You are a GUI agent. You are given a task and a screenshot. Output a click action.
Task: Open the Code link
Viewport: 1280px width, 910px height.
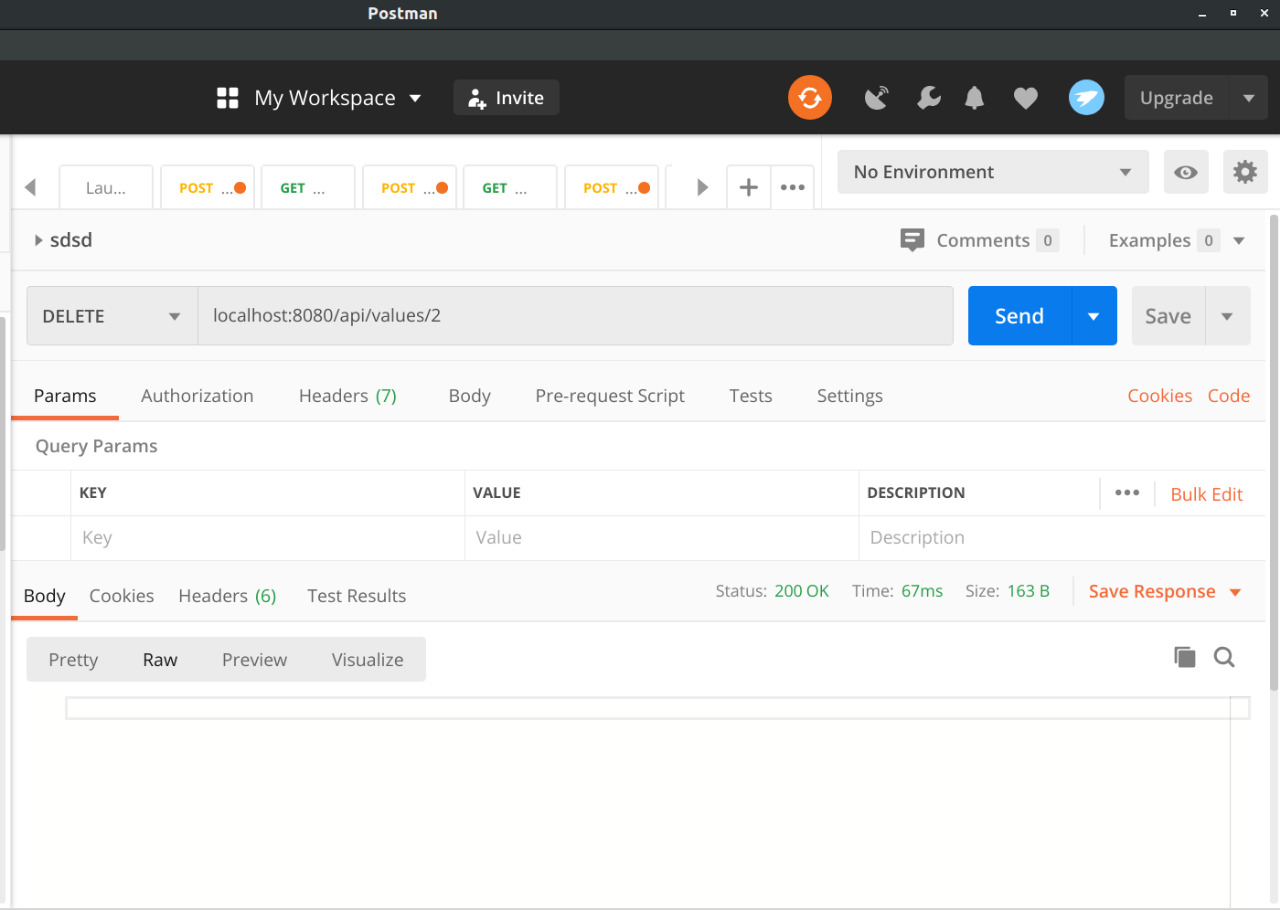pyautogui.click(x=1229, y=396)
